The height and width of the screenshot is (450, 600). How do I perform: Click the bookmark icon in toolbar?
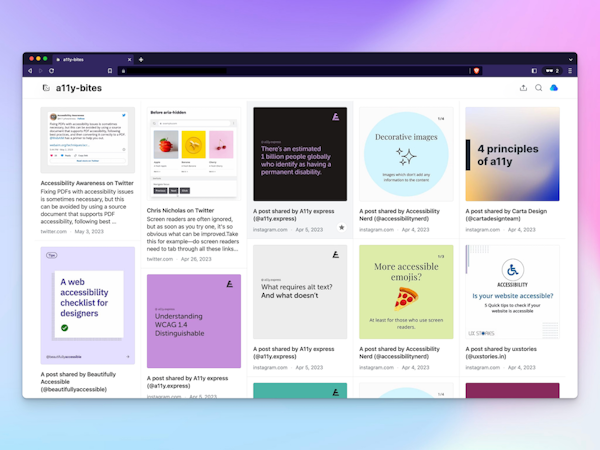tap(110, 71)
